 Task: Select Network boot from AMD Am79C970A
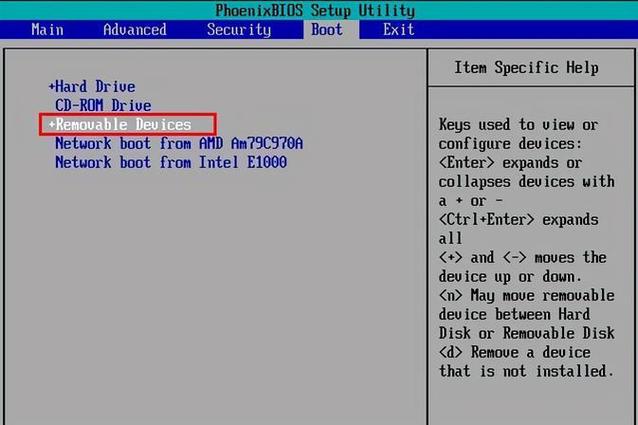pos(178,143)
